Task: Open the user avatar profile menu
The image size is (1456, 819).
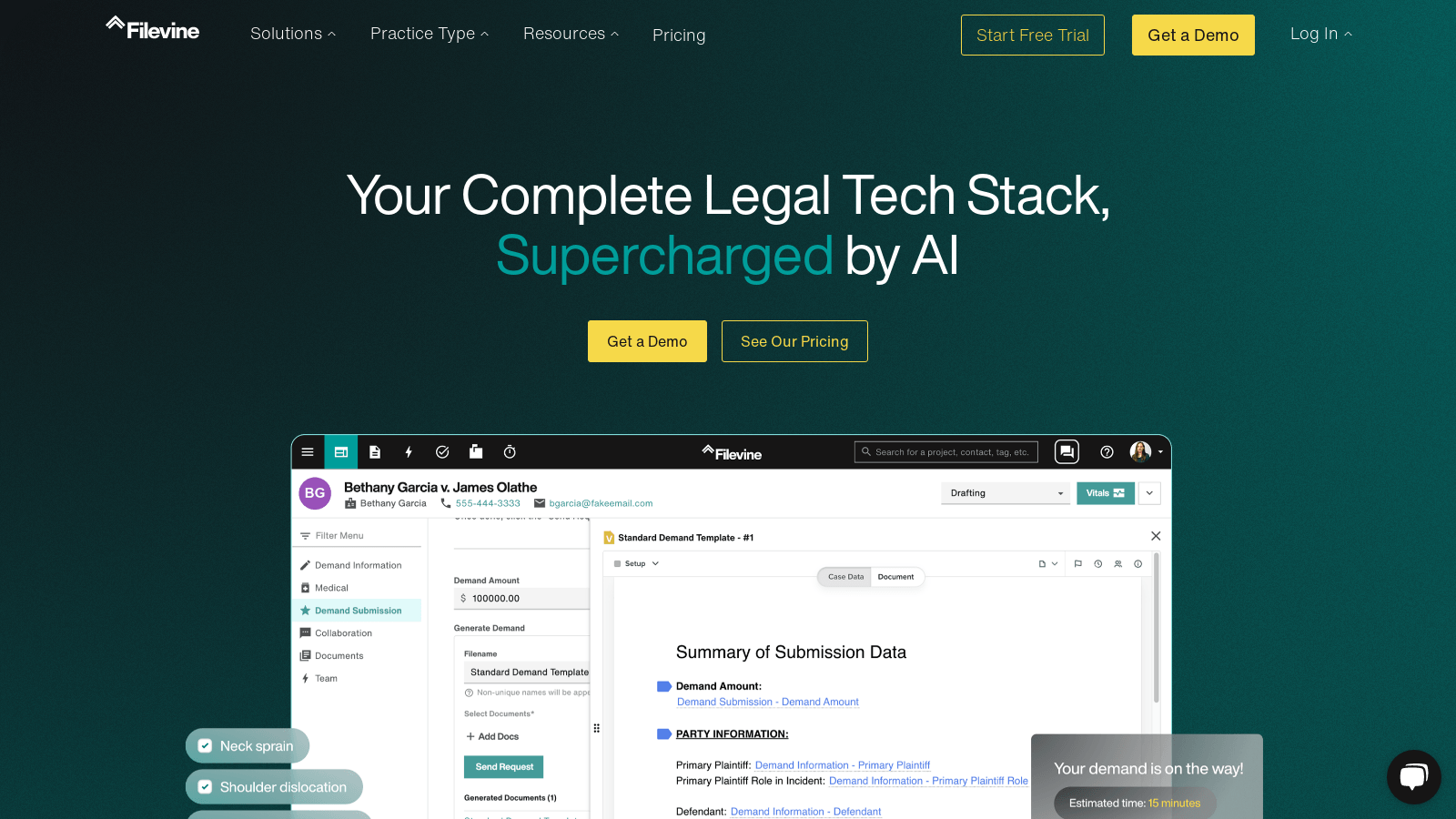Action: (1146, 451)
